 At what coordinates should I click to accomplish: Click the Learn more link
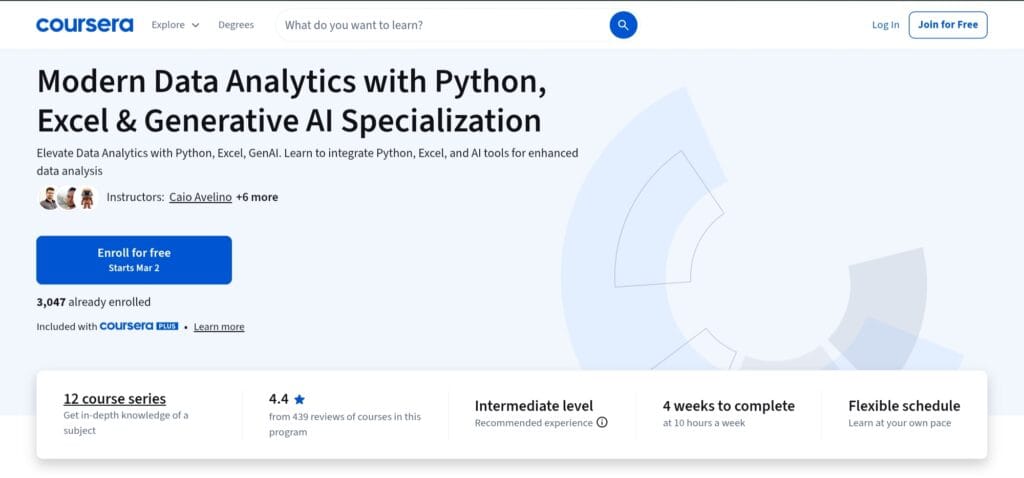tap(219, 327)
